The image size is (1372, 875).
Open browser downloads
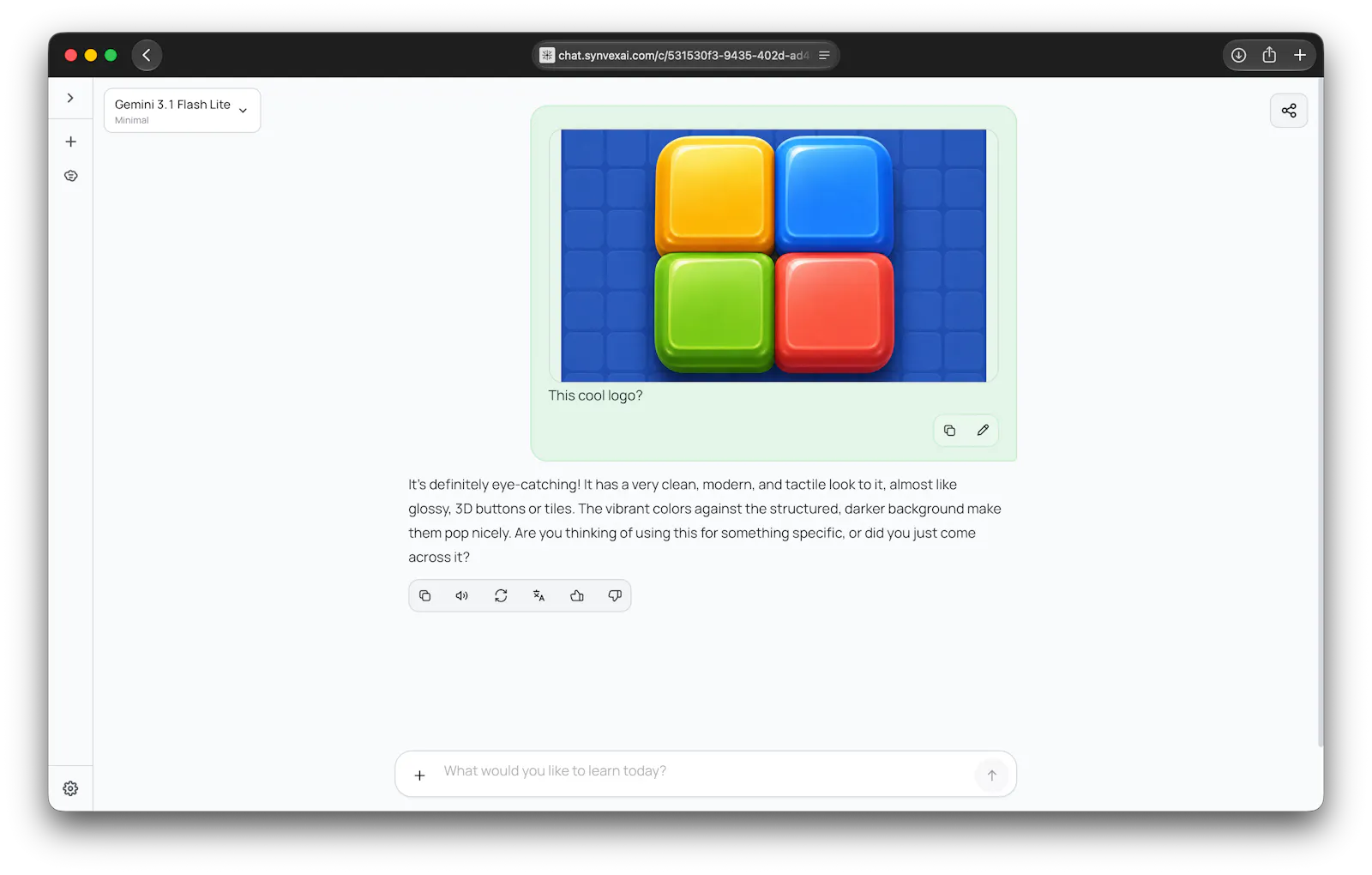click(1238, 55)
